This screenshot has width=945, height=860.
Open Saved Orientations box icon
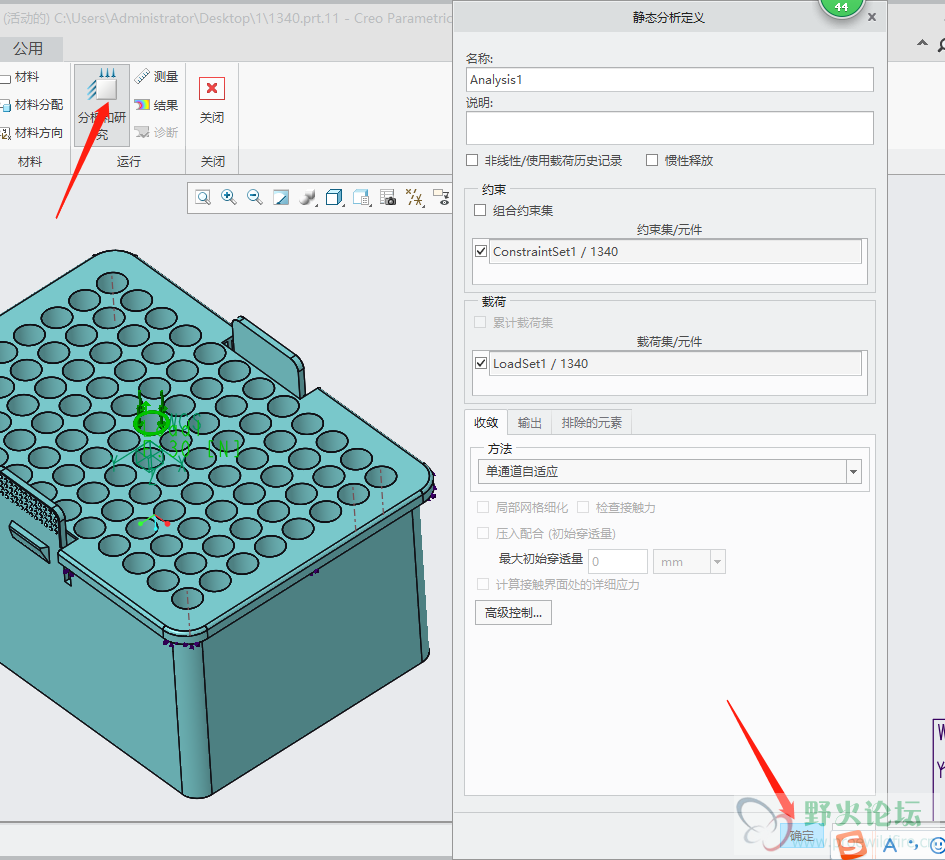[334, 197]
